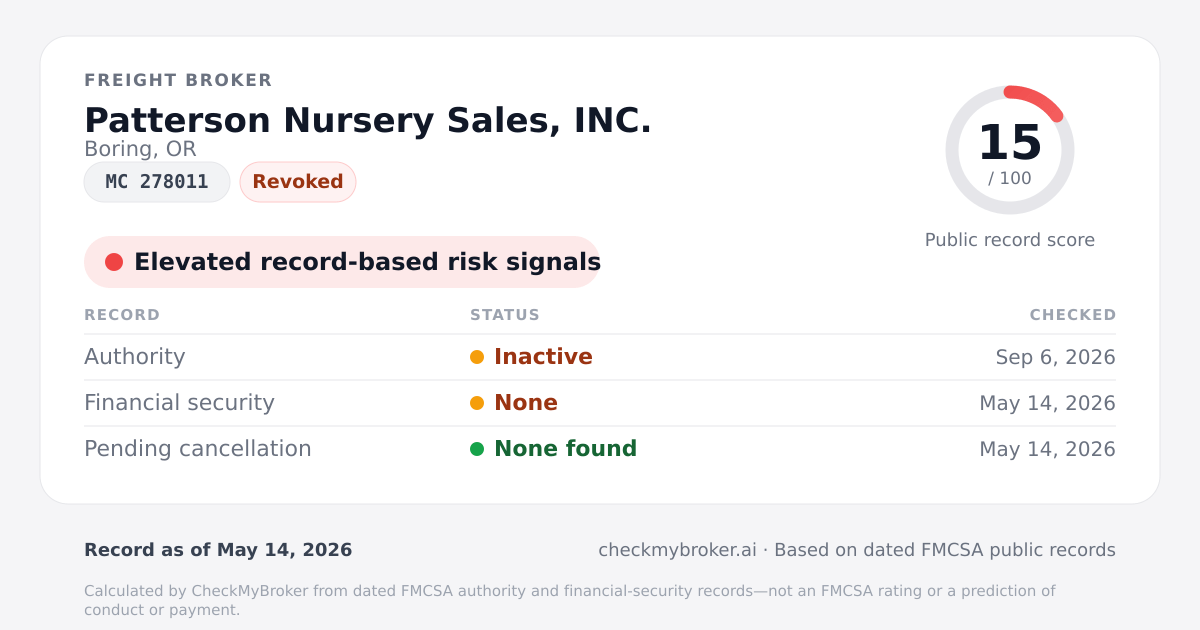Click the RECORD column header
Screen dimensions: 1200x630
coord(122,315)
